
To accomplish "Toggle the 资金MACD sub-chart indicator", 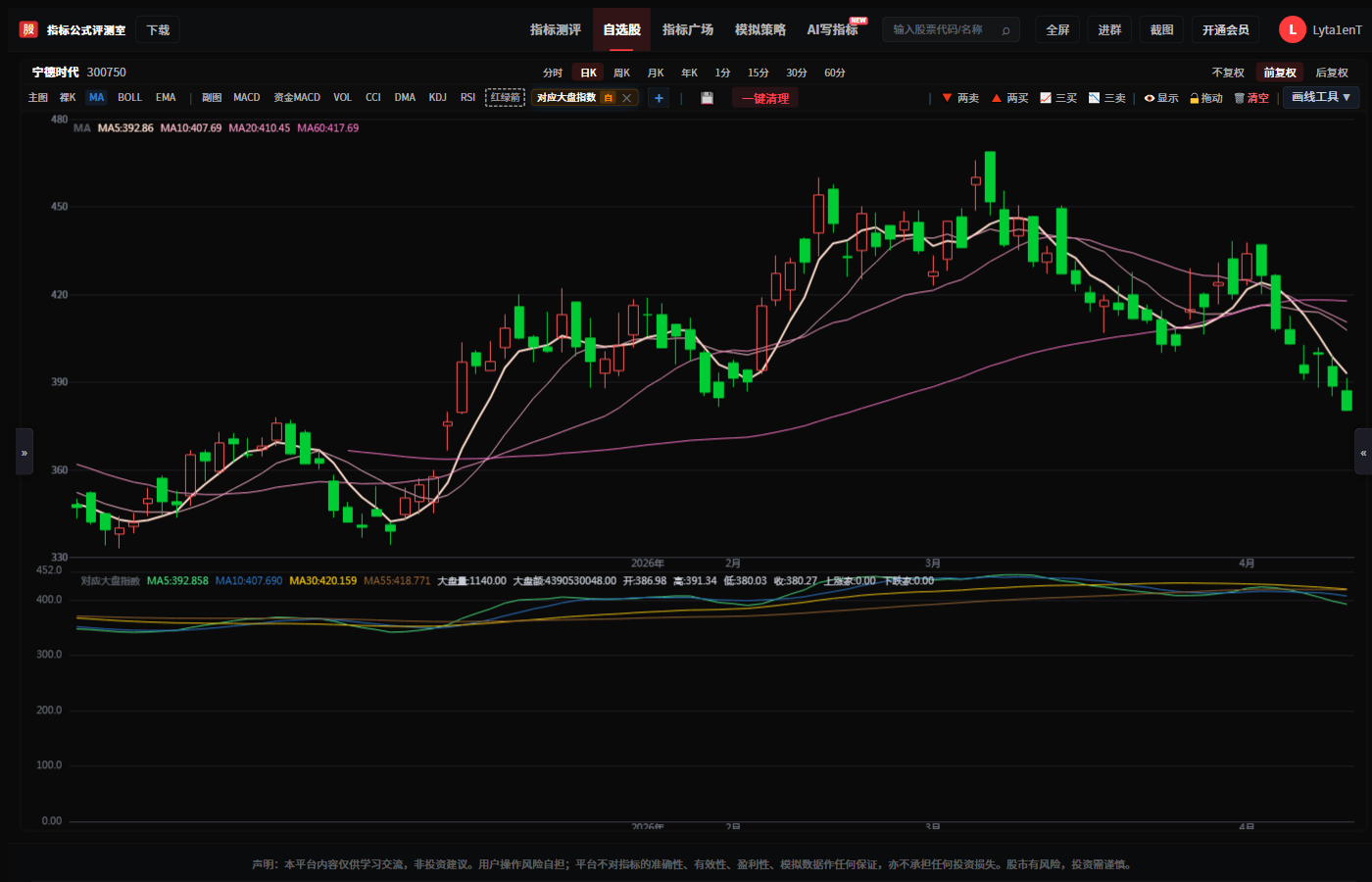I will tap(297, 98).
